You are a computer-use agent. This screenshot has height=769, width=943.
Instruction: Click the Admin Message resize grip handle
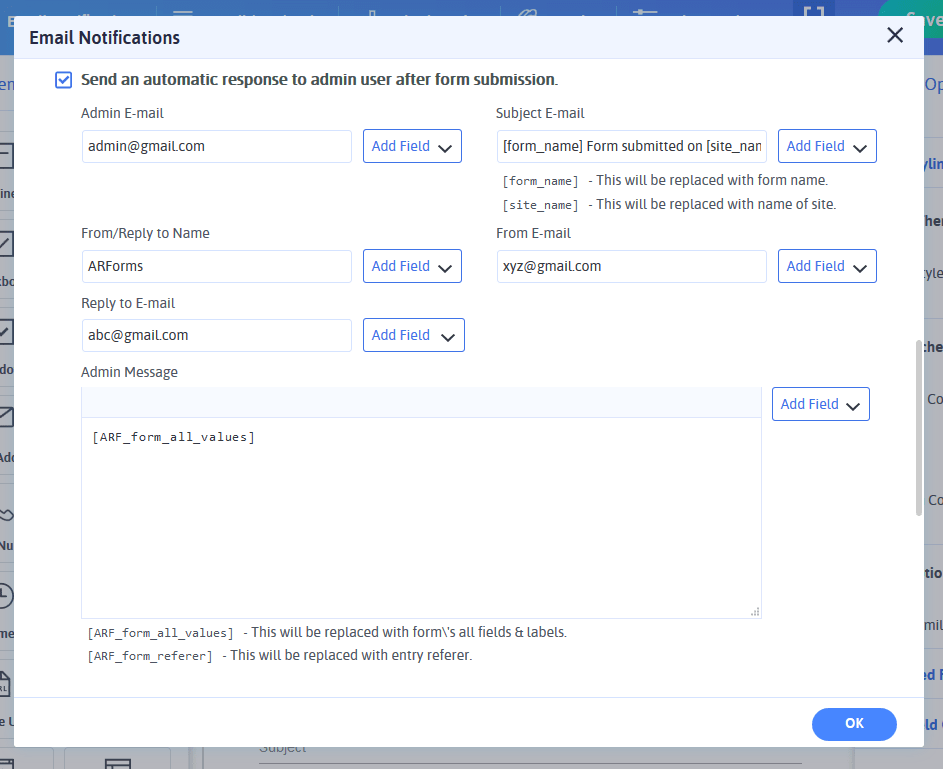(755, 612)
